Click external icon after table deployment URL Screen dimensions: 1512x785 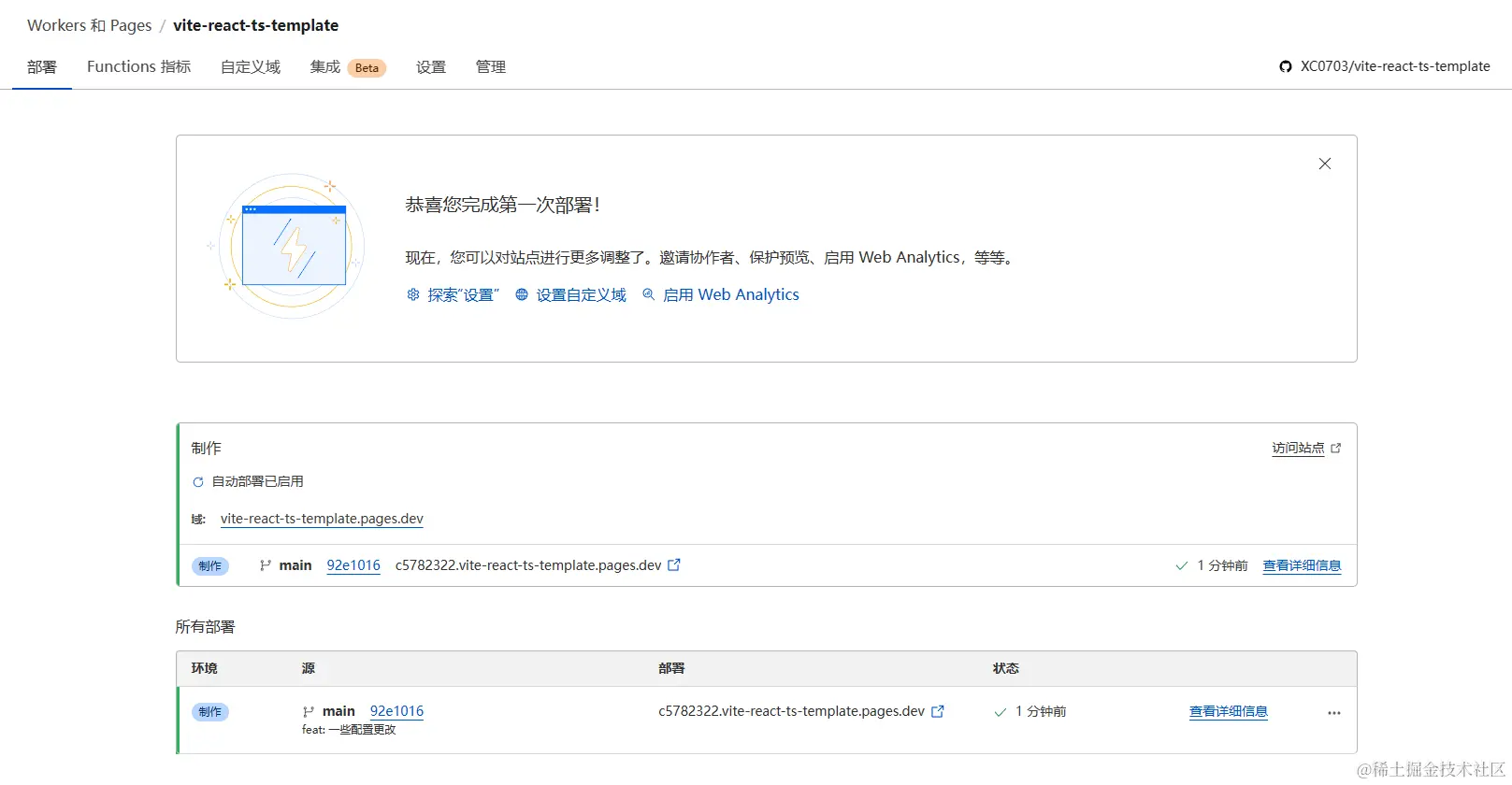click(938, 711)
